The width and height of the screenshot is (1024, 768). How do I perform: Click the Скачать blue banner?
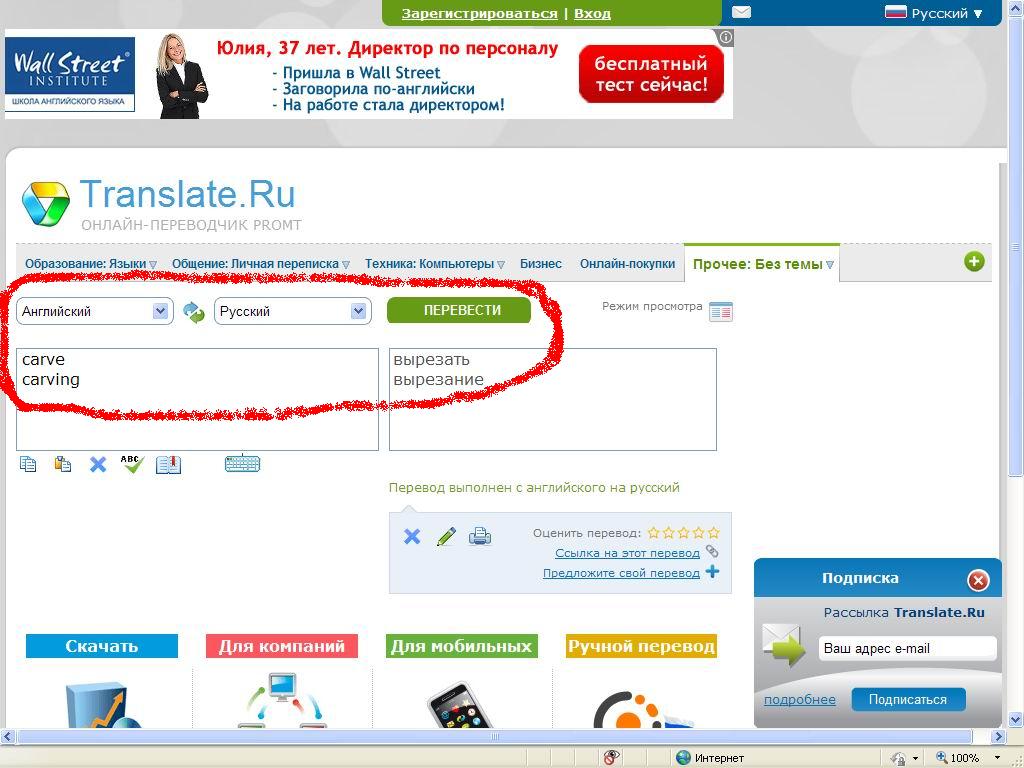(x=102, y=646)
